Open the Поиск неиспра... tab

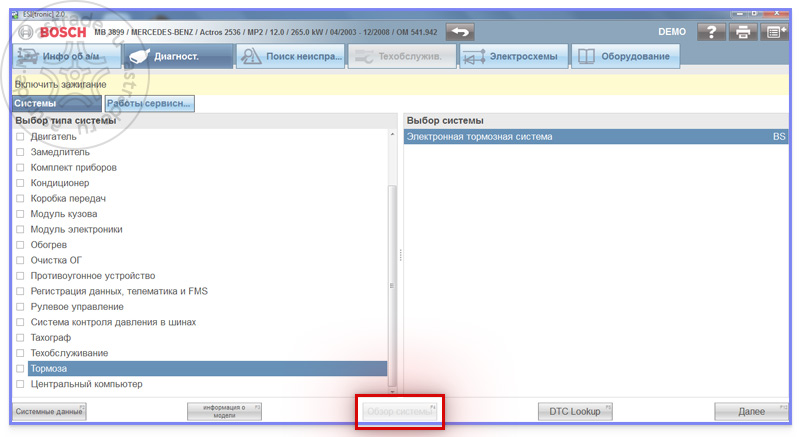click(x=290, y=56)
